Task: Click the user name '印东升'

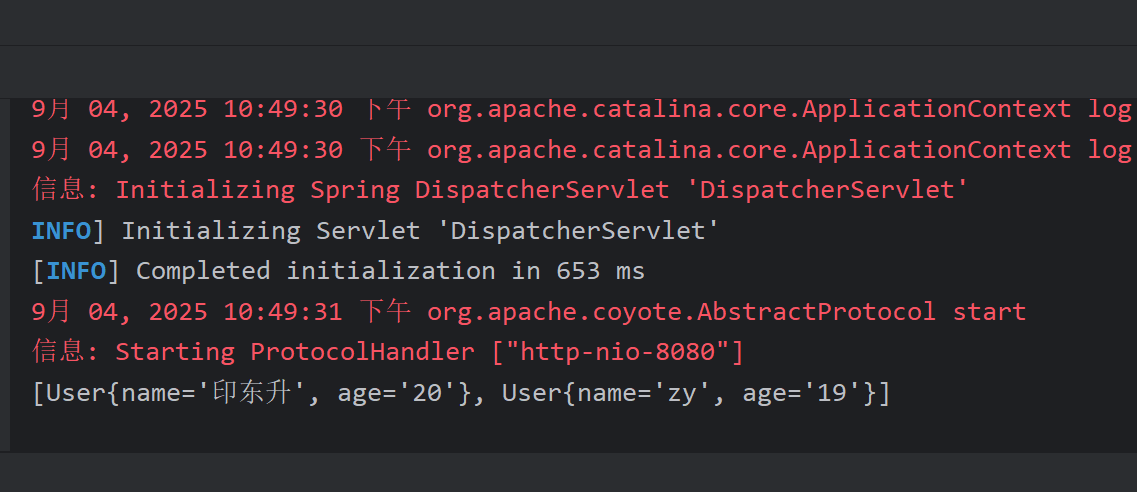Action: click(252, 393)
